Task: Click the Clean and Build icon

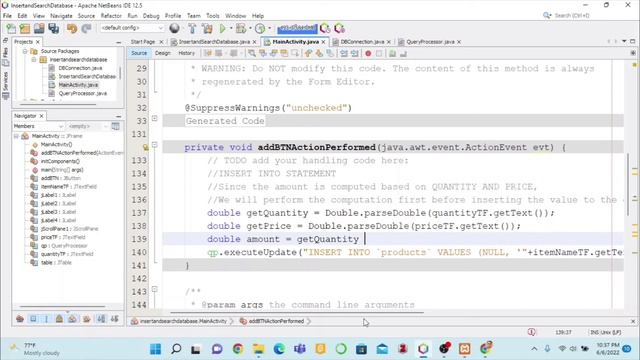Action: (x=207, y=29)
